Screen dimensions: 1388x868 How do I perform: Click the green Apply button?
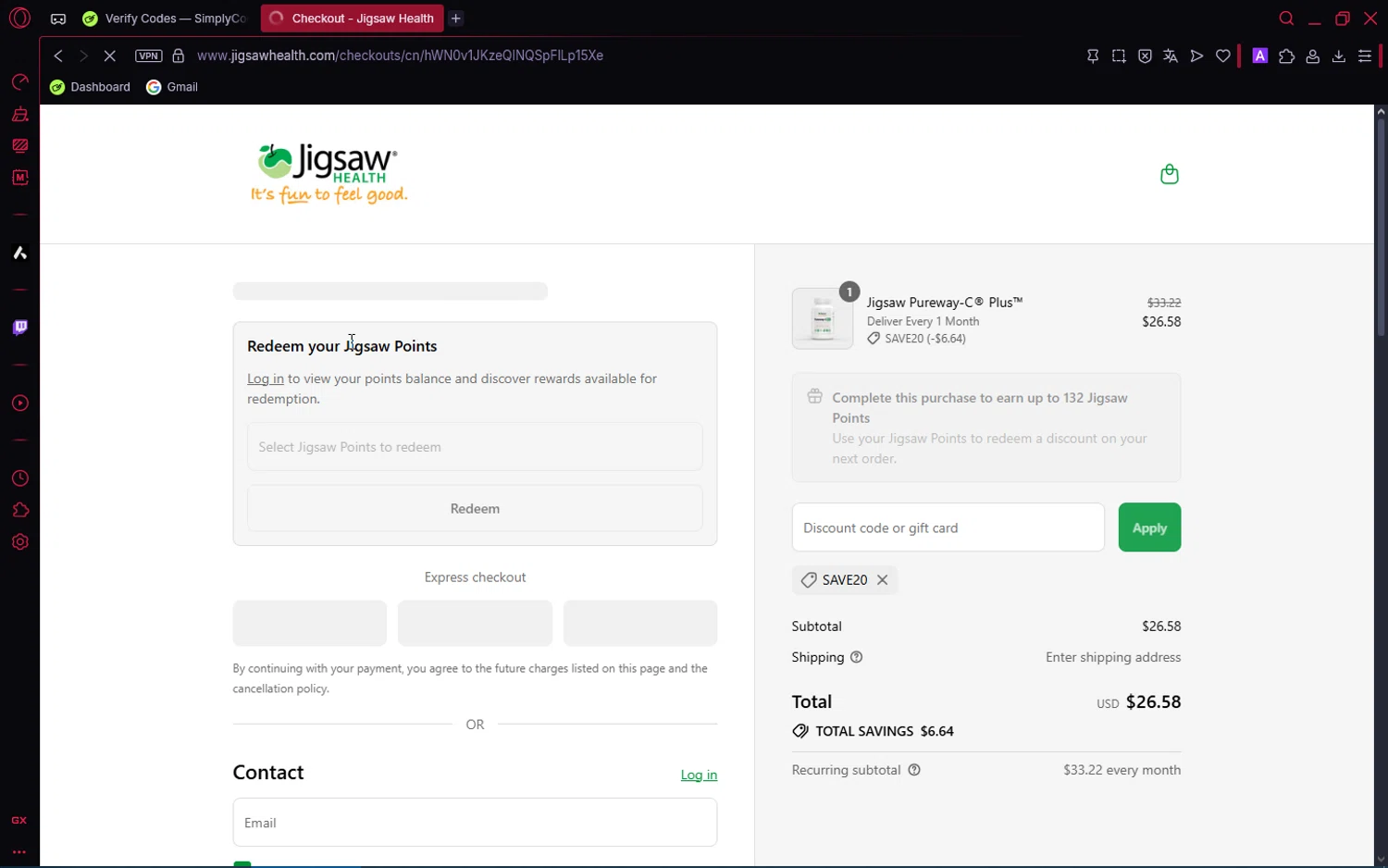[x=1149, y=527]
